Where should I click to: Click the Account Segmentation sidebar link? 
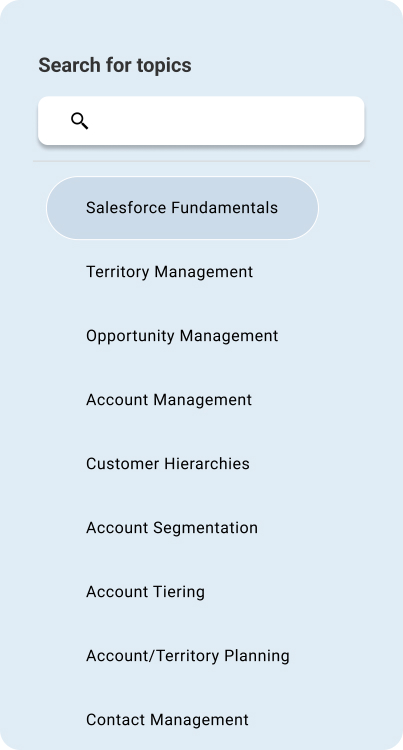coord(172,528)
